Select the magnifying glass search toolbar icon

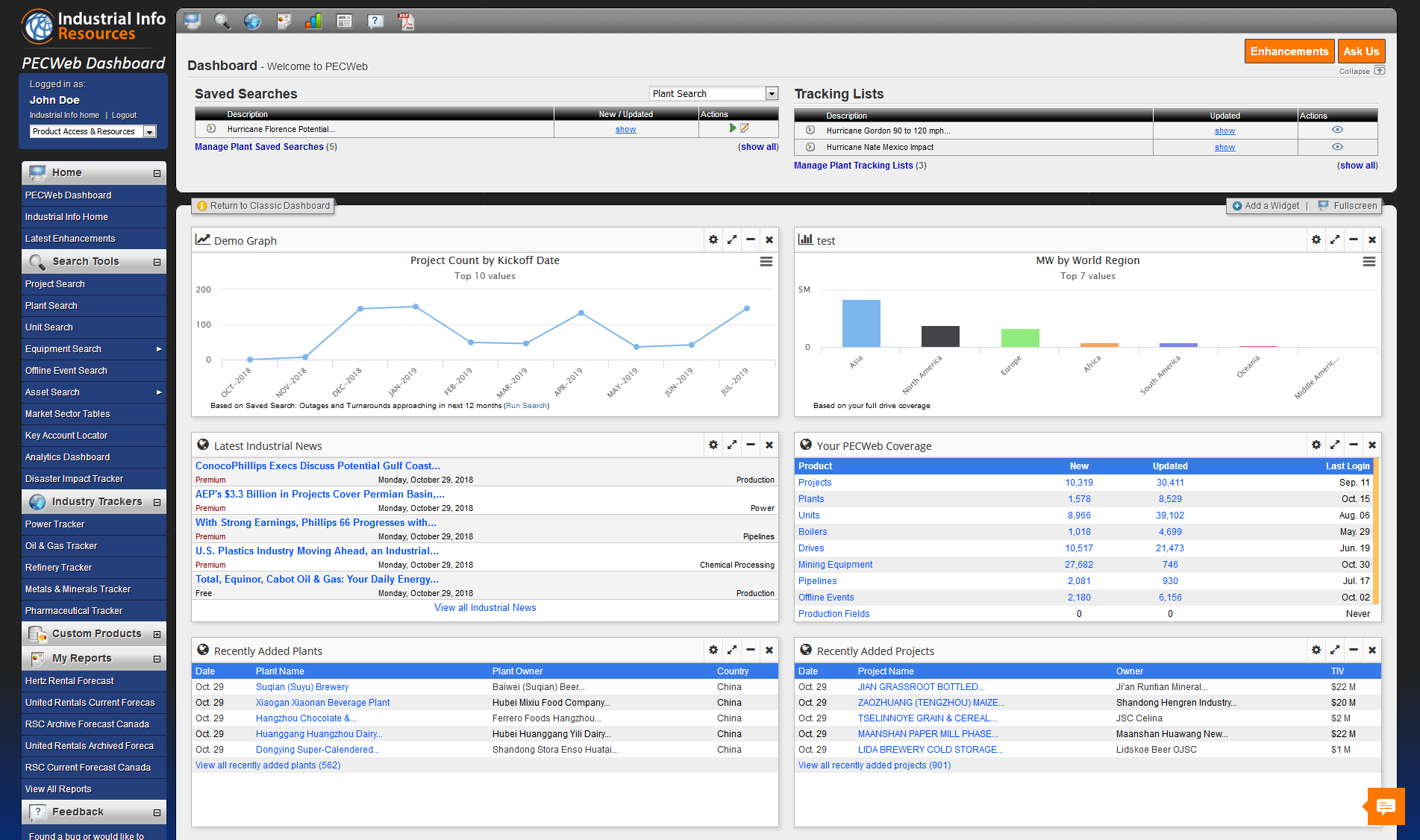click(222, 21)
